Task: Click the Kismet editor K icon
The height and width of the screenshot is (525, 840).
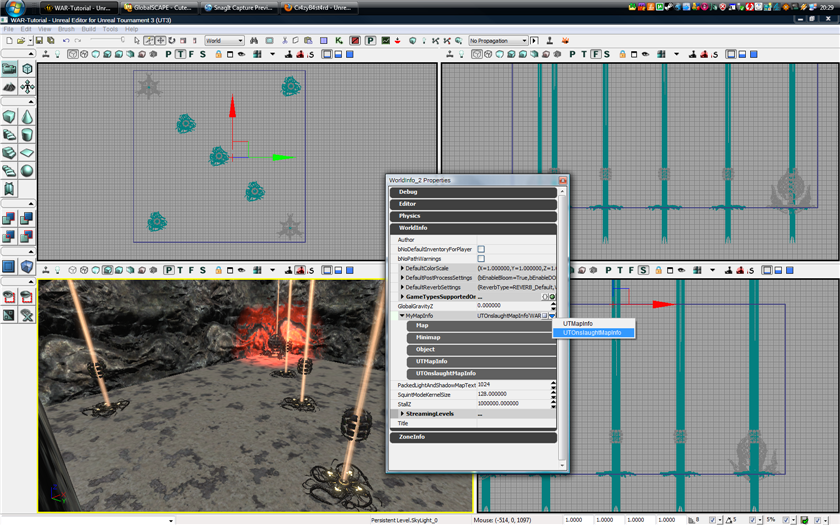Action: pyautogui.click(x=339, y=41)
